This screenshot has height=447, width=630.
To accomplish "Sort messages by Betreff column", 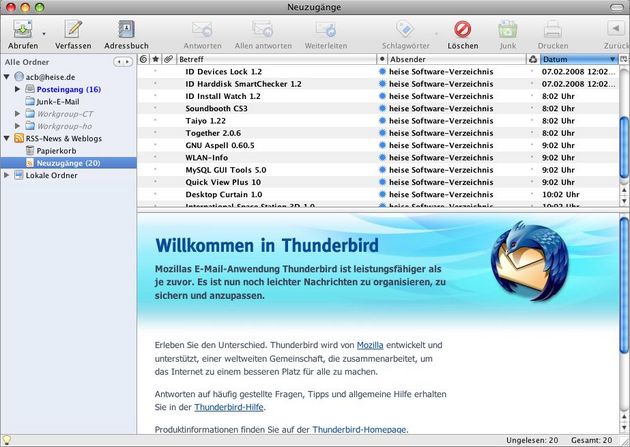I will point(276,59).
